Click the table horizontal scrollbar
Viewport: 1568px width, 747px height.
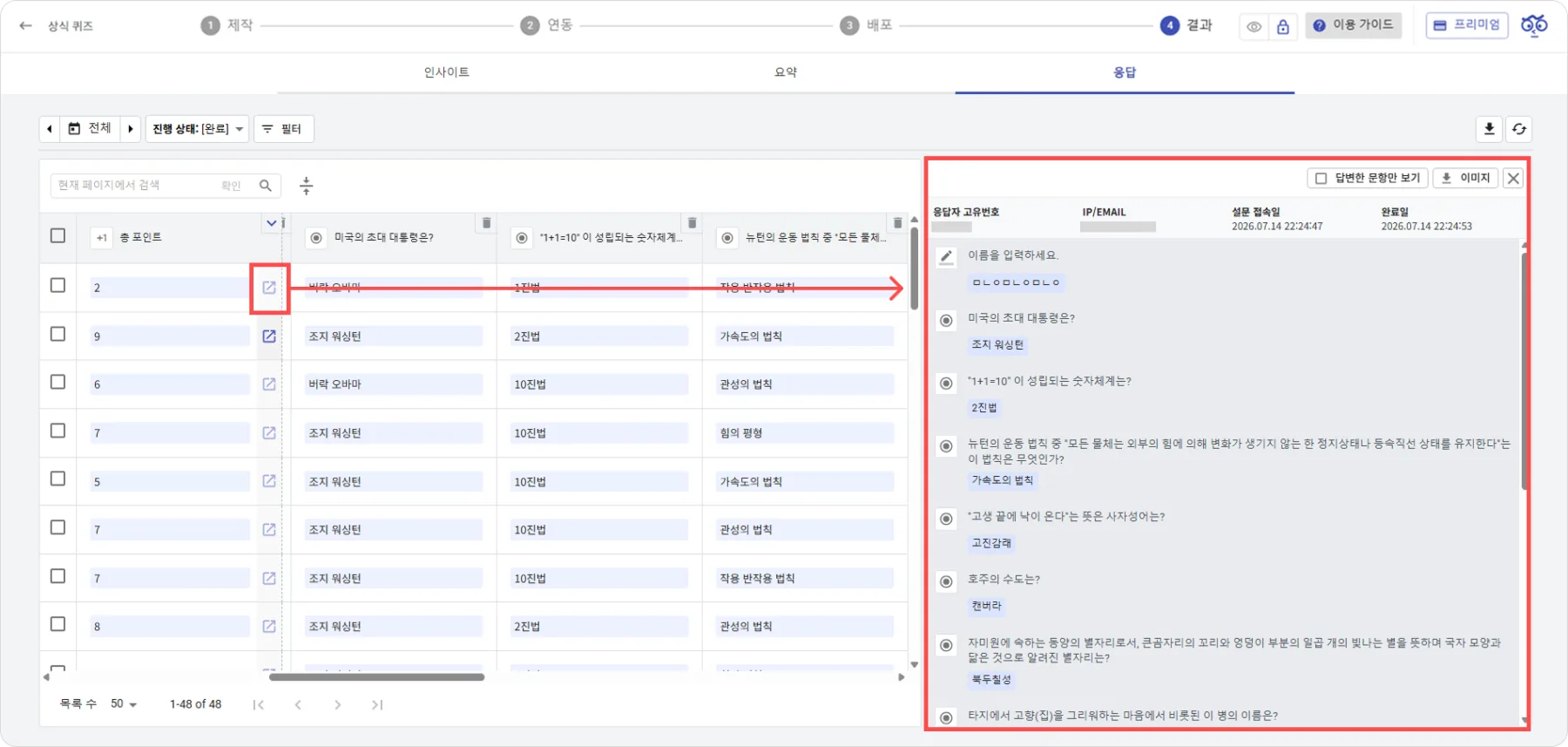pos(376,677)
